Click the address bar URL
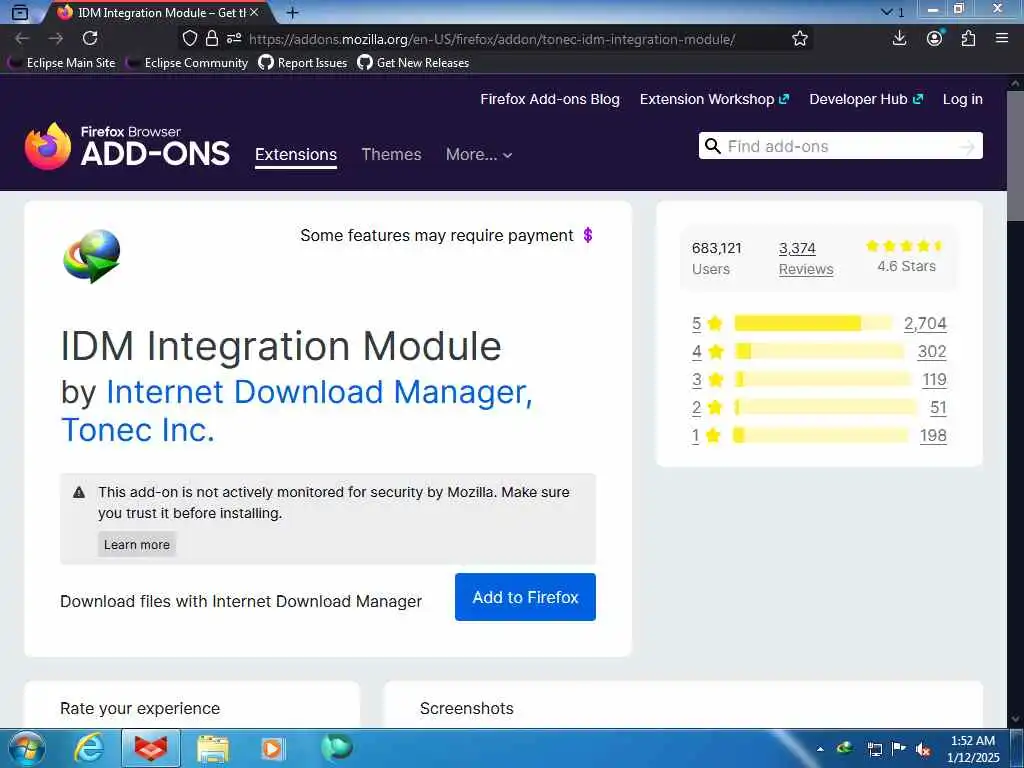 (492, 39)
